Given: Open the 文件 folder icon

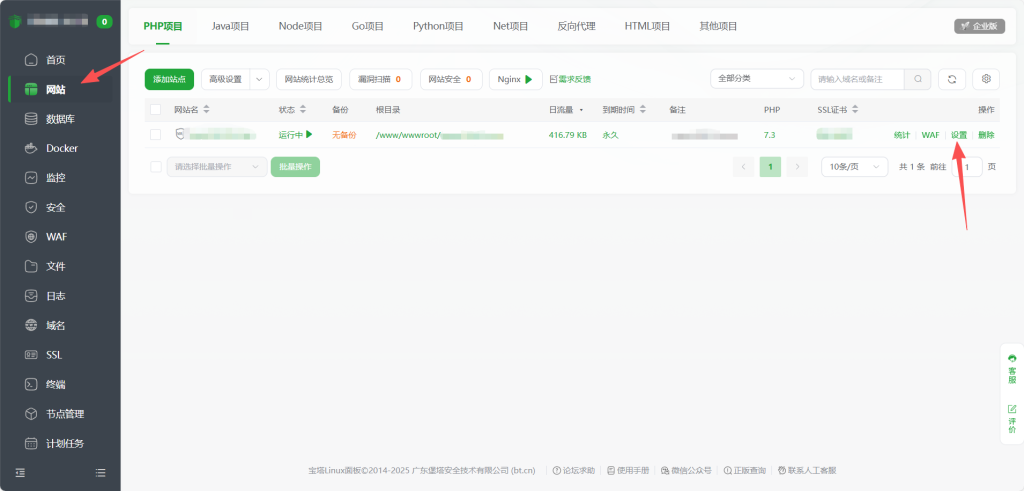Looking at the screenshot, I should [x=31, y=266].
